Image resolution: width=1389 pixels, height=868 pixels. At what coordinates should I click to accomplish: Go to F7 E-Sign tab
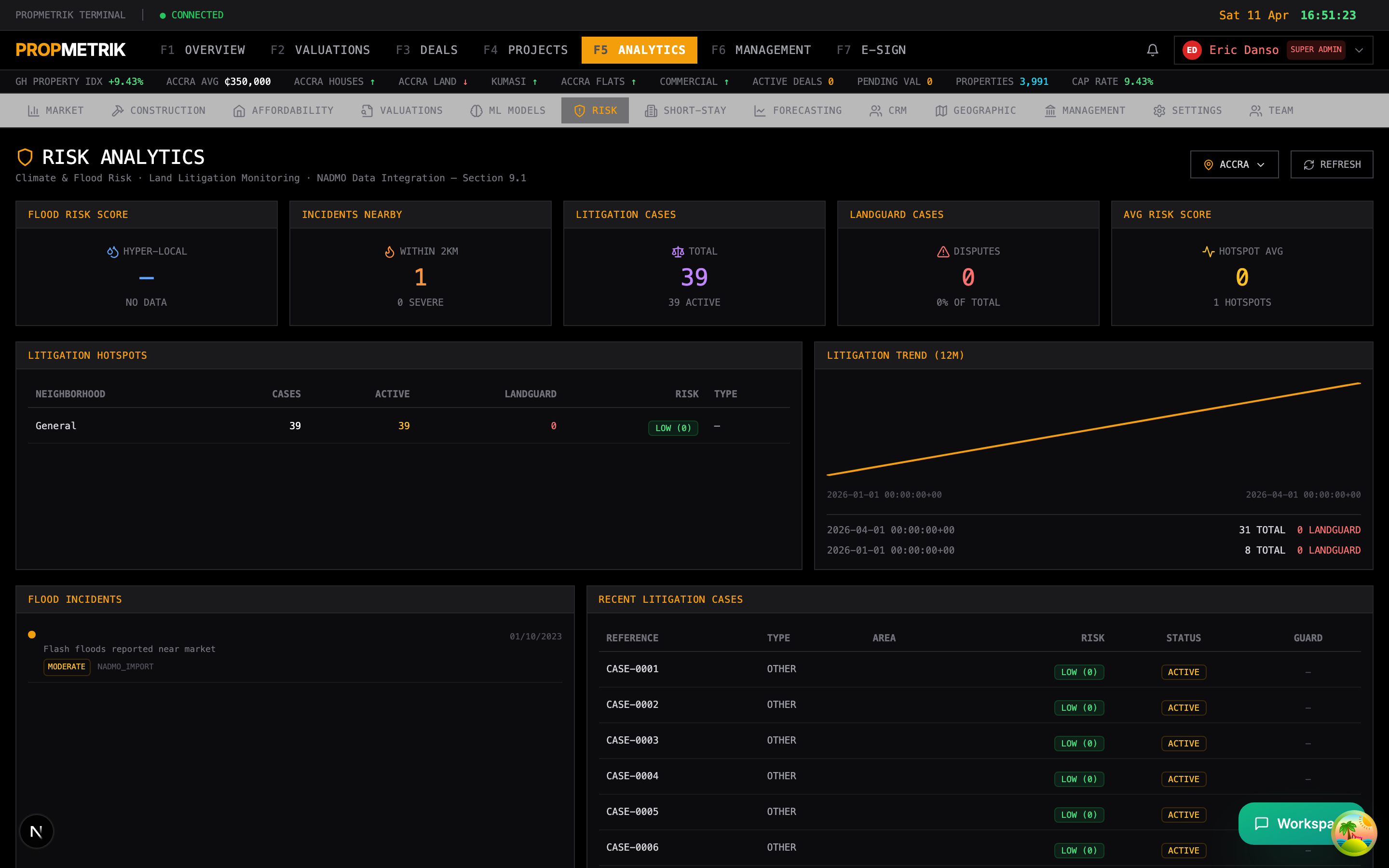tap(872, 50)
